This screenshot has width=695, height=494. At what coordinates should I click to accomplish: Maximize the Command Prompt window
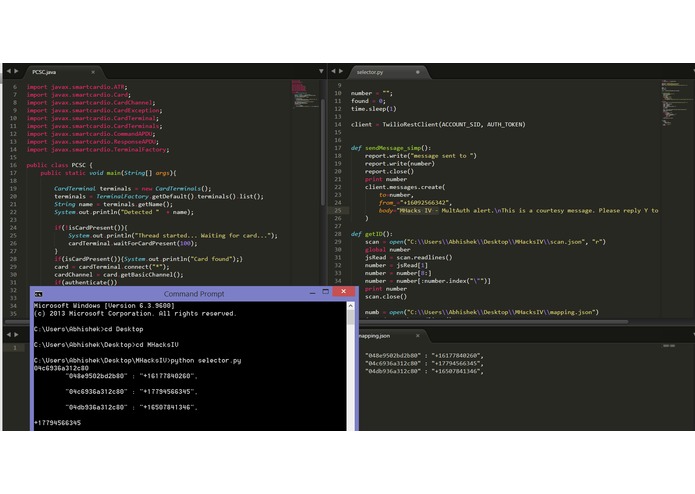pos(325,292)
